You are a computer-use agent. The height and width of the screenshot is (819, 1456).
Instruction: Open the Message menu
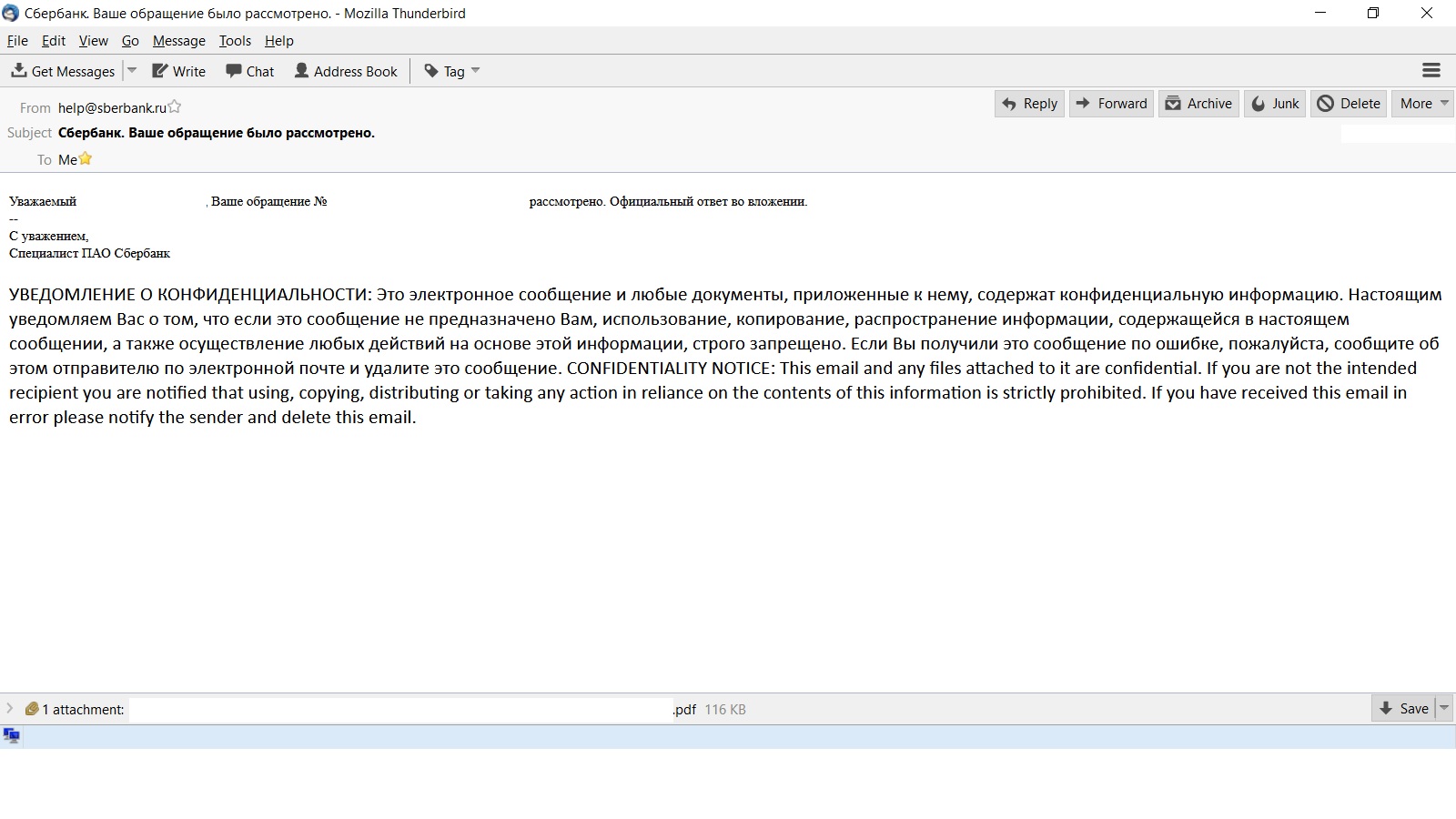point(178,41)
